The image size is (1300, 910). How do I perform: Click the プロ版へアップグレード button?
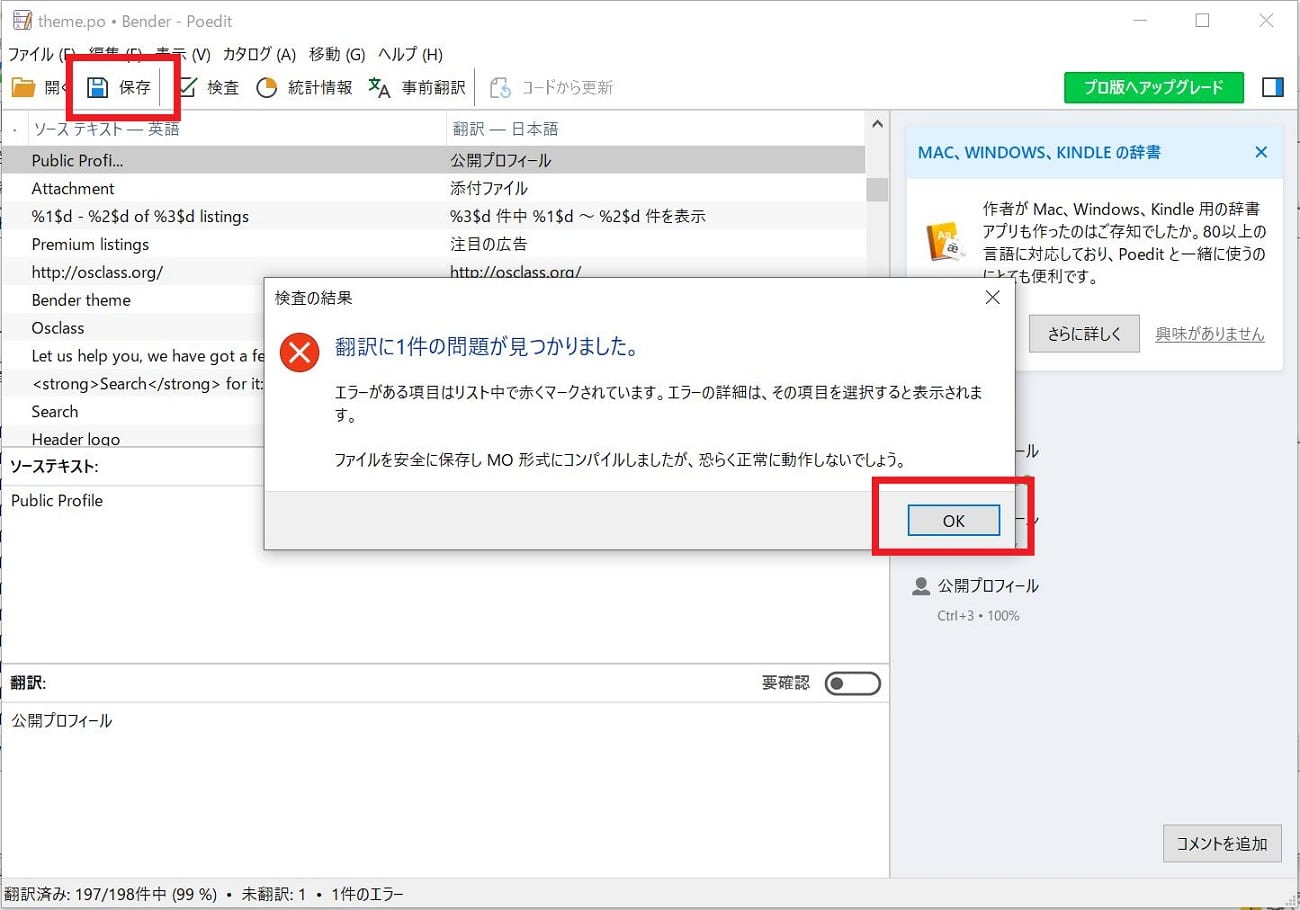click(x=1153, y=88)
